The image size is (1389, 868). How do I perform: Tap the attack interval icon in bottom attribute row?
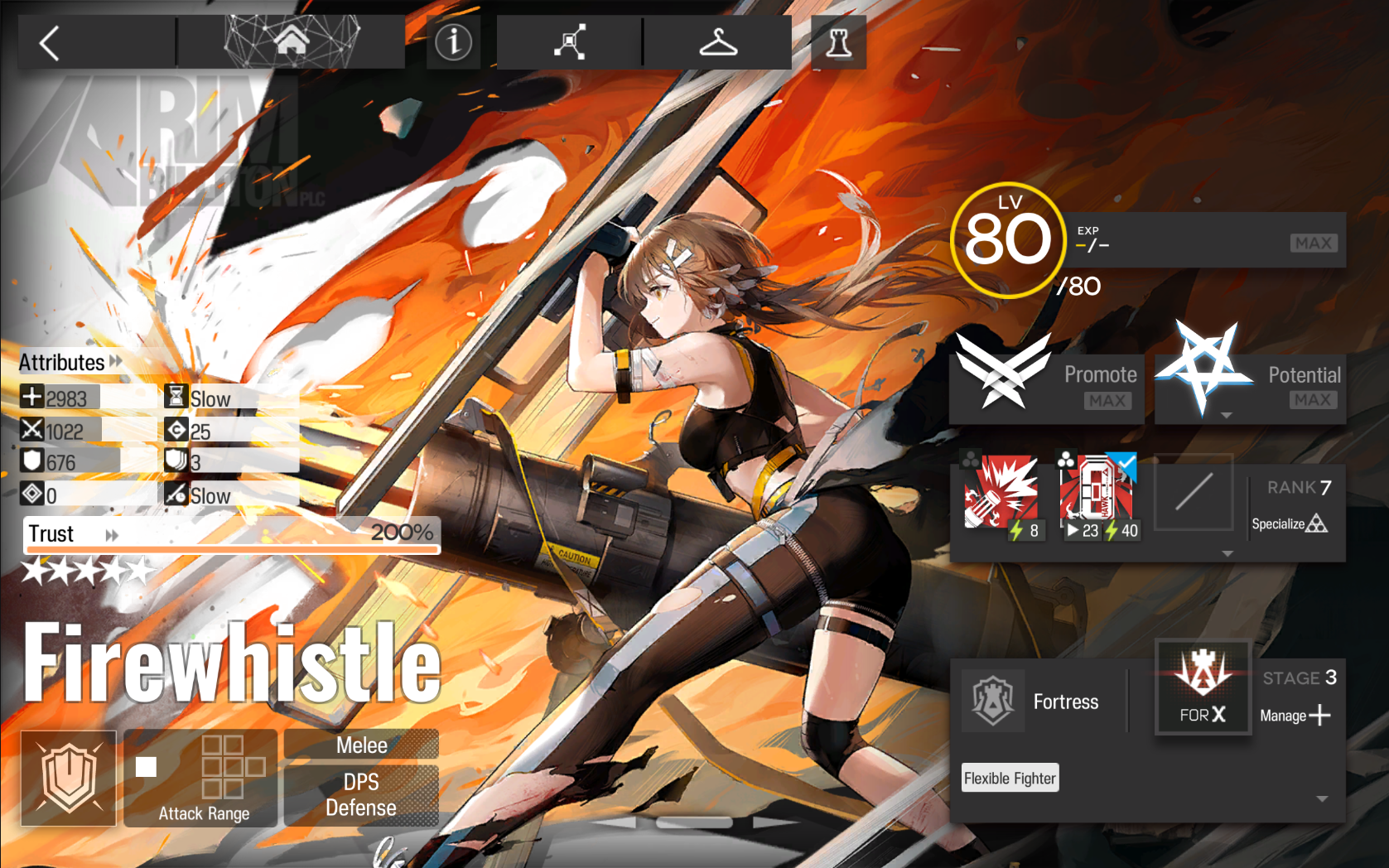click(176, 494)
